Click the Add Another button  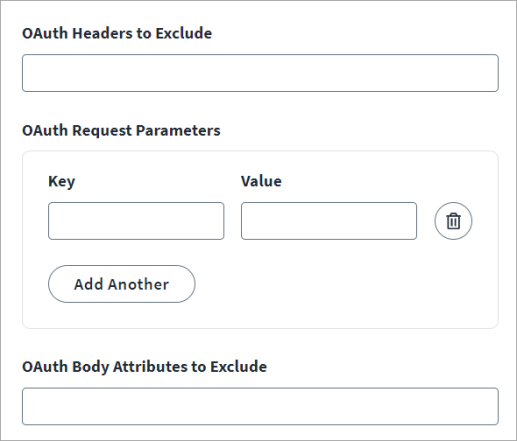(122, 284)
